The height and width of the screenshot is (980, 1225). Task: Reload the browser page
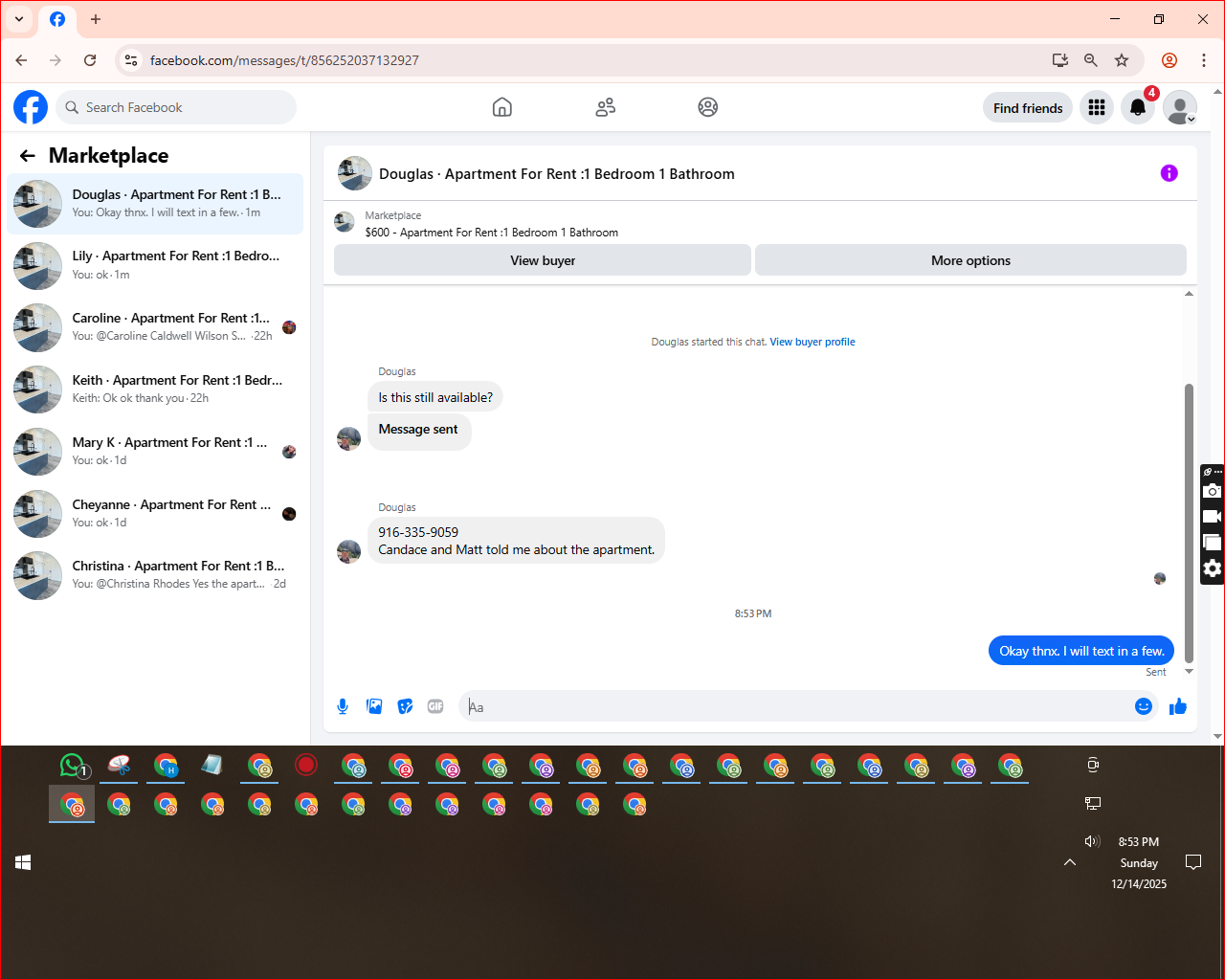pyautogui.click(x=90, y=60)
